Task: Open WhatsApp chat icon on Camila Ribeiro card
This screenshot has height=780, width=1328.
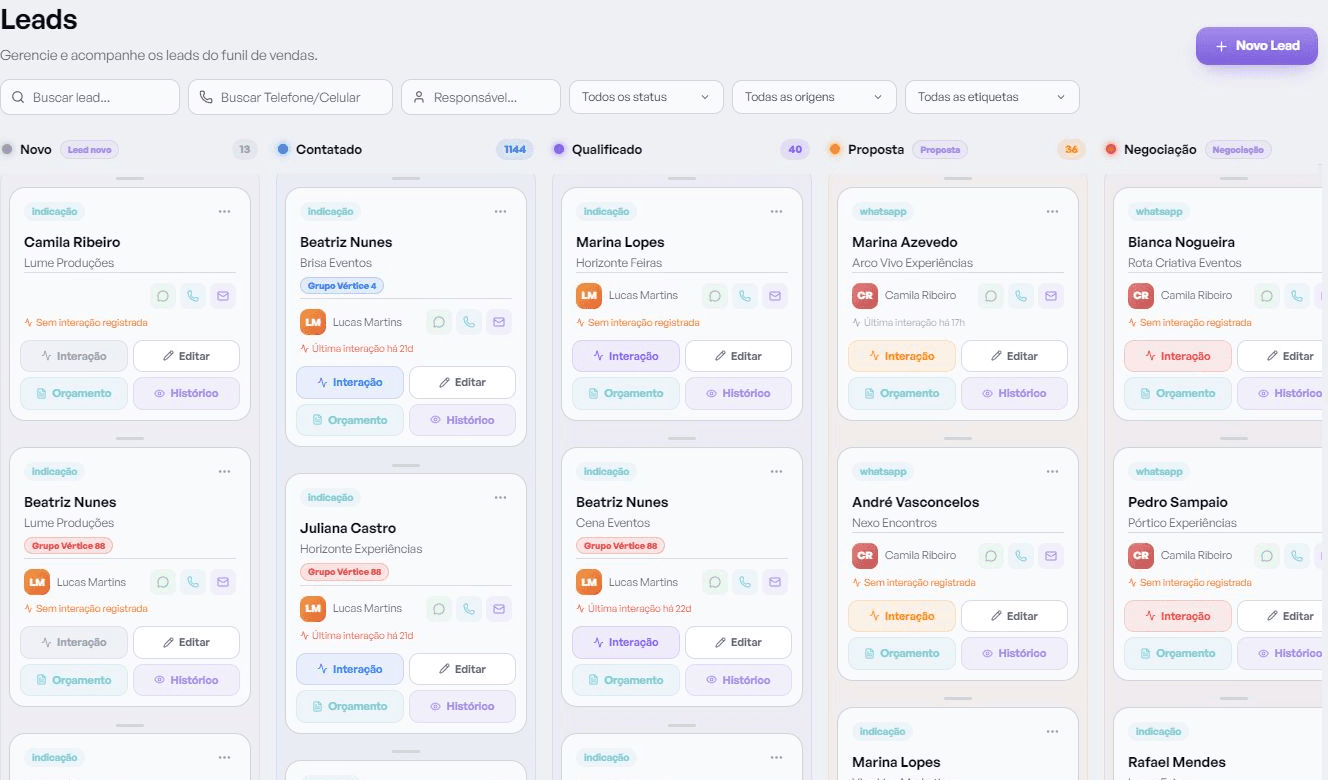Action: pos(163,296)
